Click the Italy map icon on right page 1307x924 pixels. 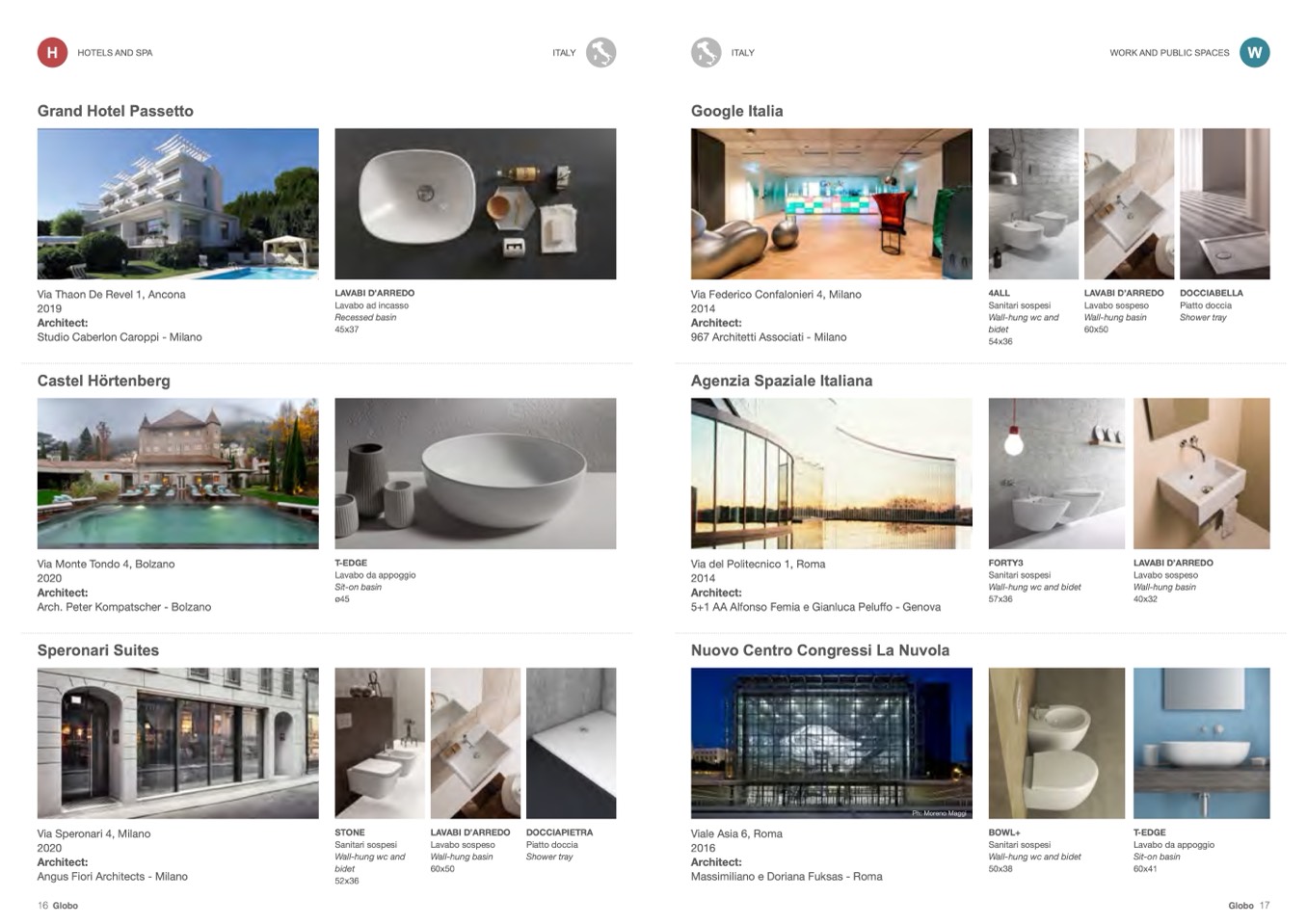coord(706,52)
